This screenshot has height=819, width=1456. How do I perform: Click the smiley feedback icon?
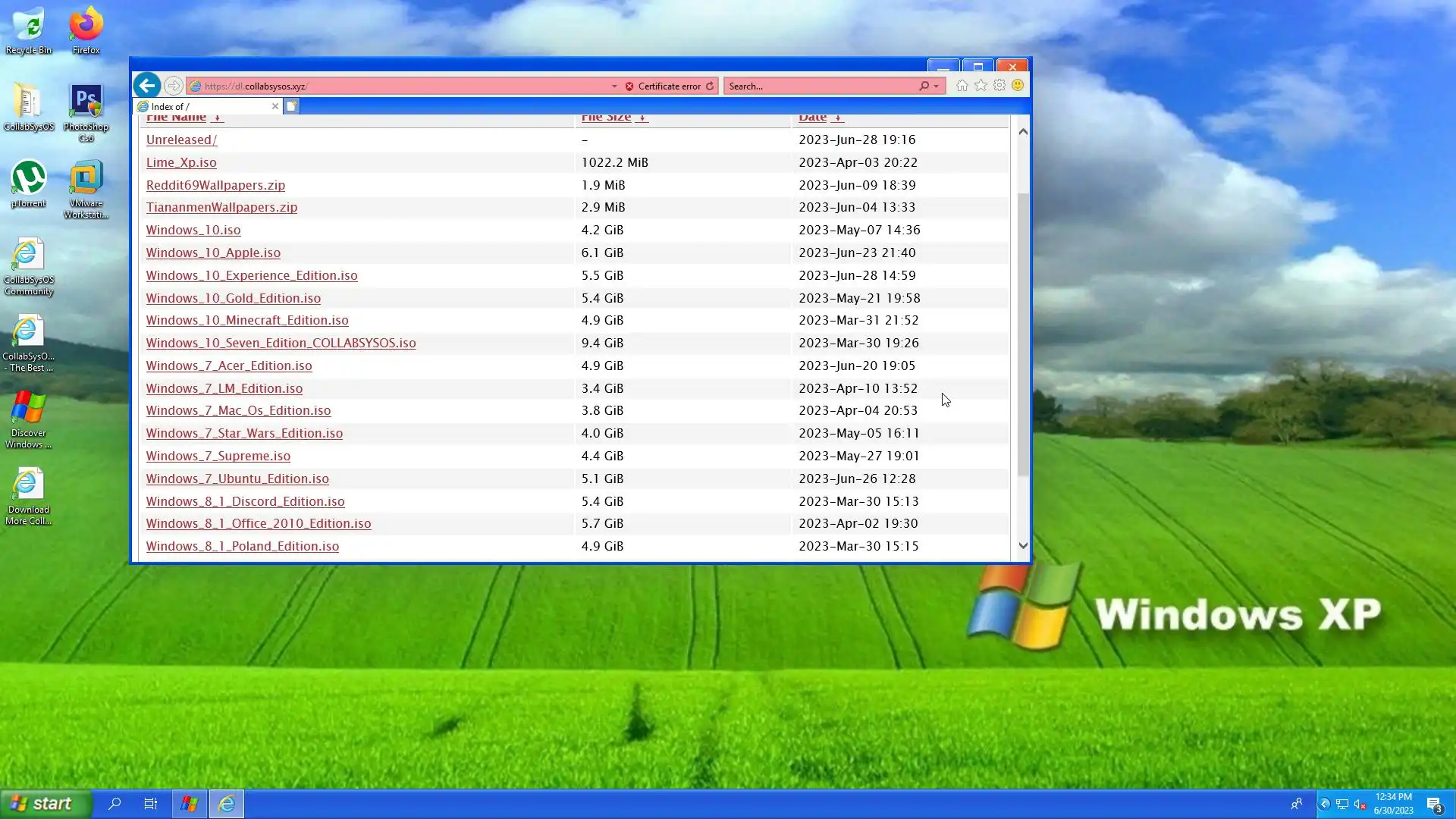(x=1018, y=86)
